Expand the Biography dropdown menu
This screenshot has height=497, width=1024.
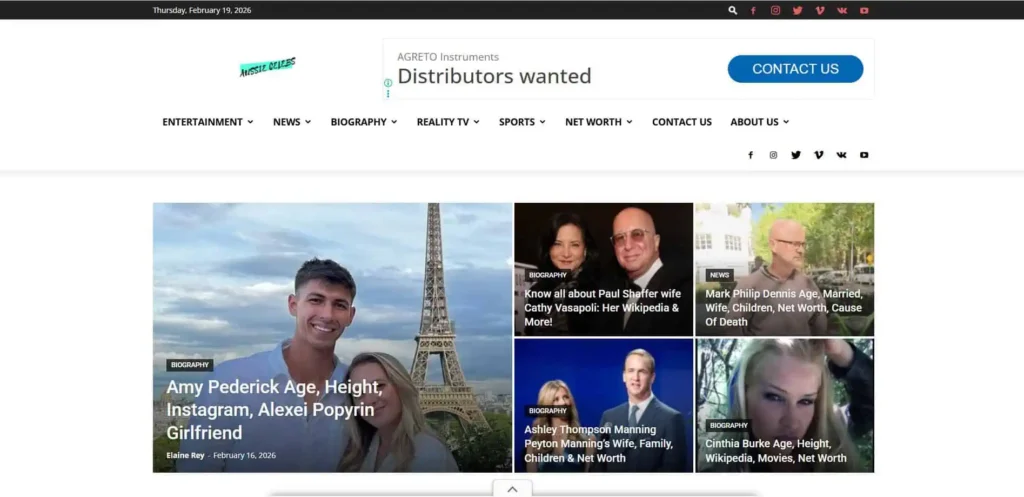(x=363, y=122)
